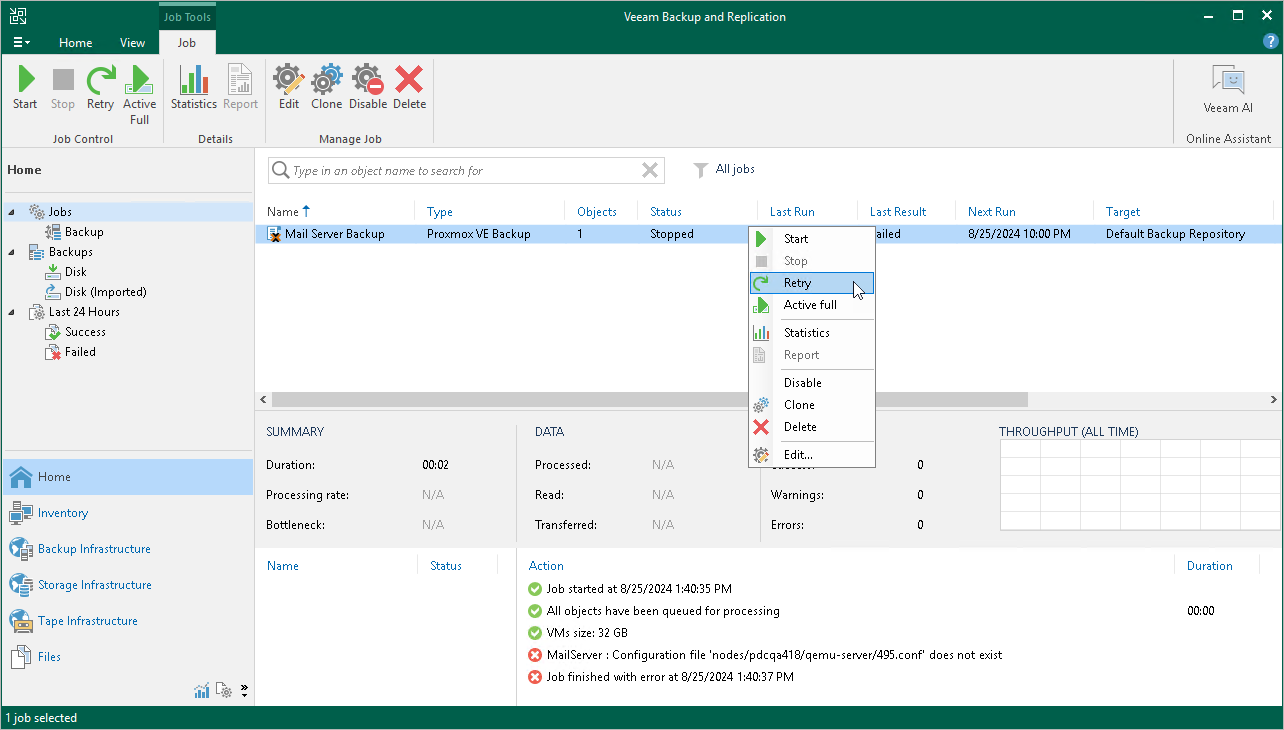The height and width of the screenshot is (730, 1284).
Task: Click the Edit job ribbon icon
Action: pyautogui.click(x=289, y=88)
